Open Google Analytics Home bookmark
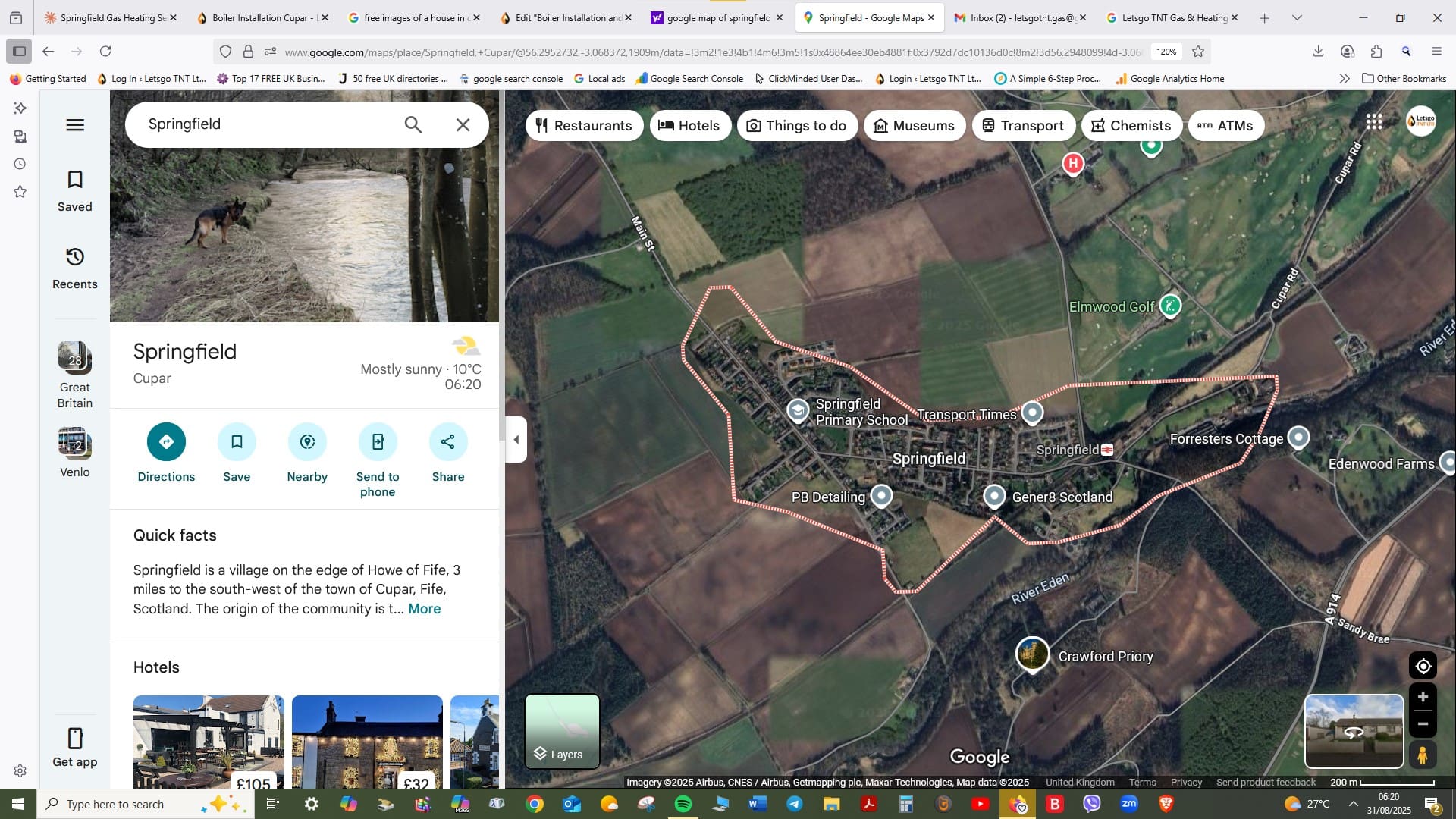 tap(1170, 79)
